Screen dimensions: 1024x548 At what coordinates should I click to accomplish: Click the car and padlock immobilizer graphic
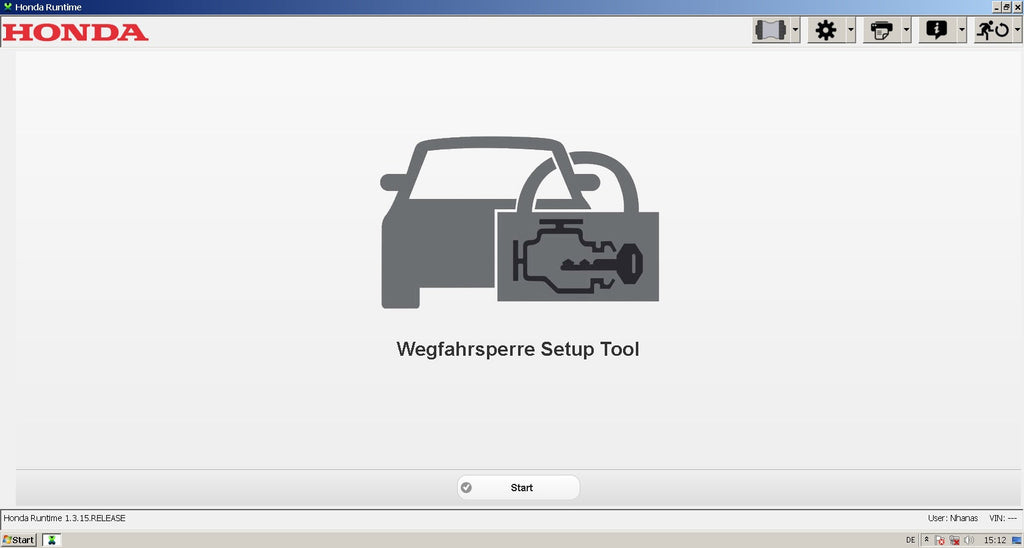pos(519,223)
